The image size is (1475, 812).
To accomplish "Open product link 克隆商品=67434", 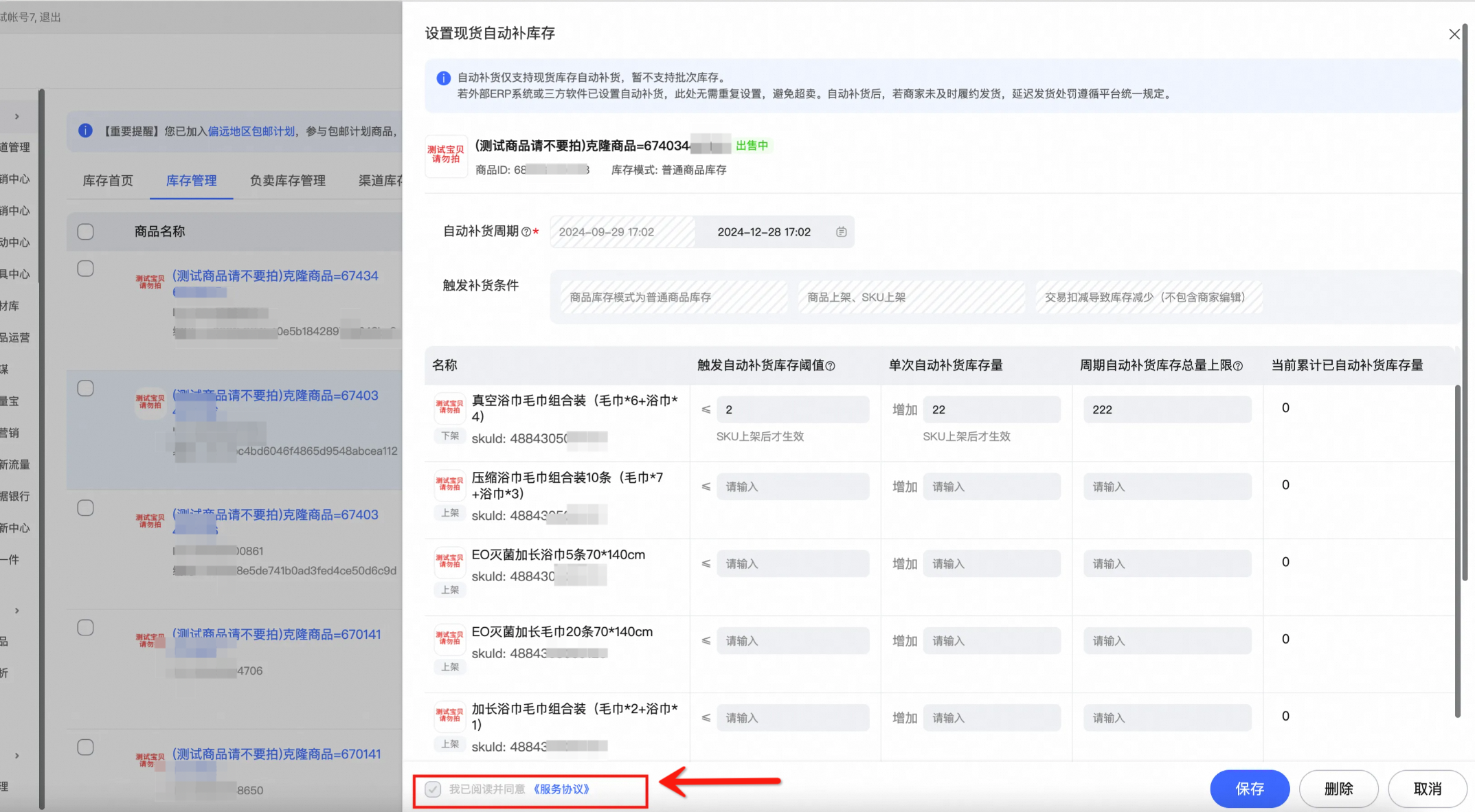I will coord(275,275).
